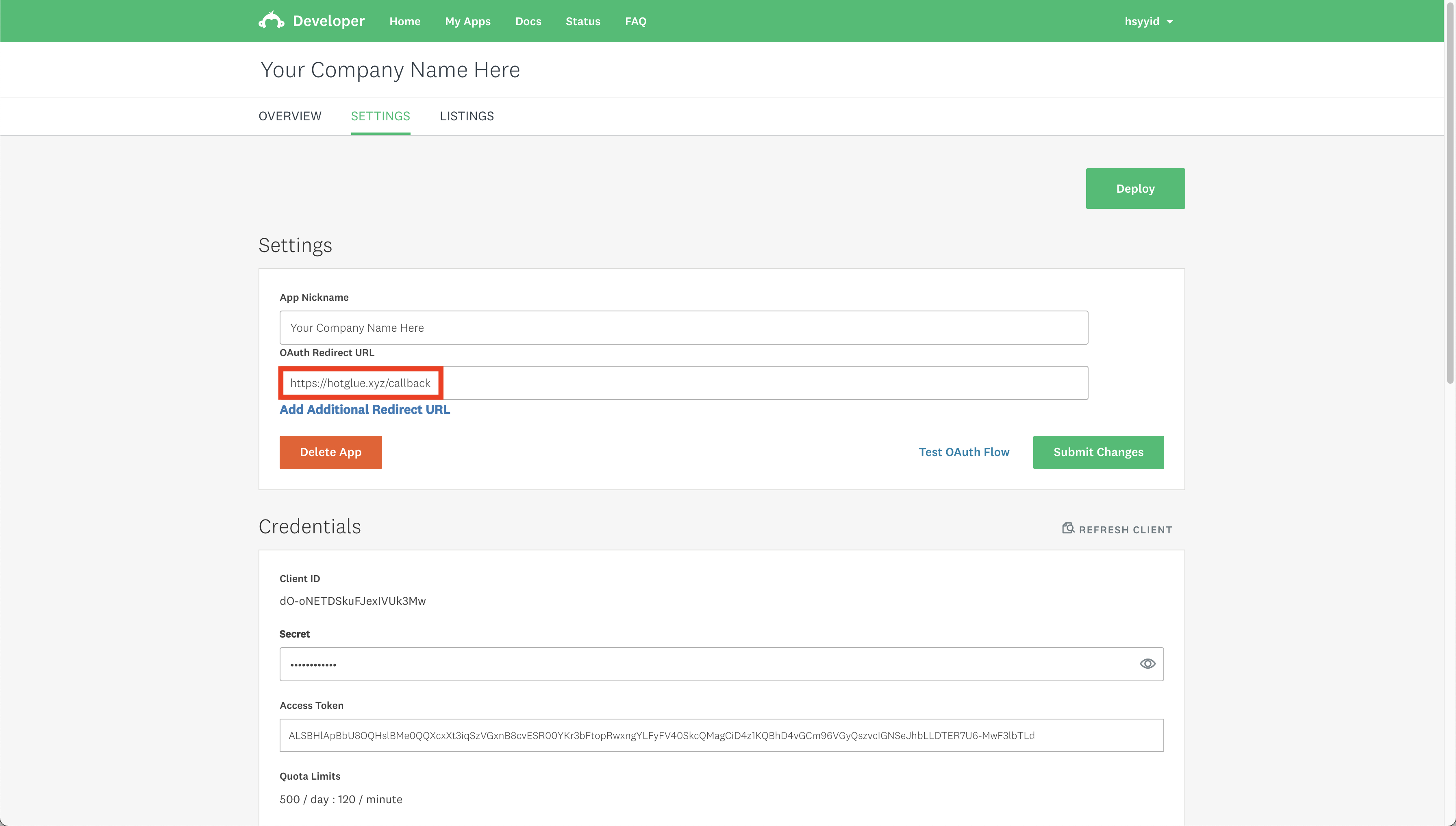The image size is (1456, 826).
Task: Click the Delete App button
Action: tap(330, 452)
